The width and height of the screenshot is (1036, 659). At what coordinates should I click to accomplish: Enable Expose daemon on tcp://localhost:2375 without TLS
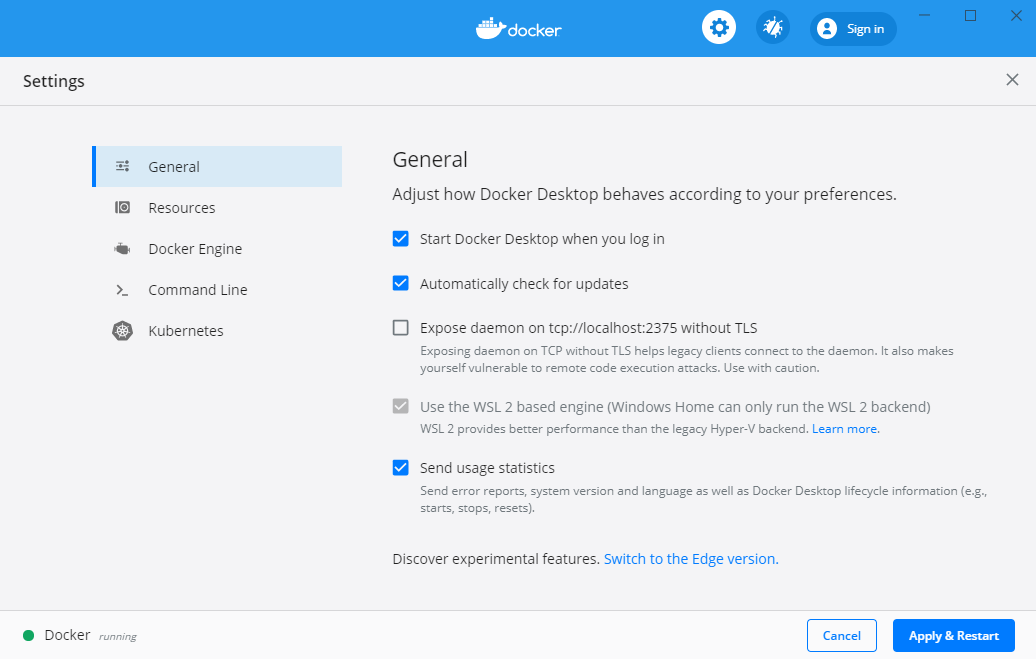click(x=400, y=327)
